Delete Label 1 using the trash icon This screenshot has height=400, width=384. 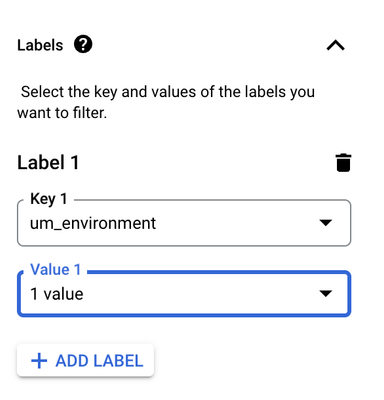point(343,163)
